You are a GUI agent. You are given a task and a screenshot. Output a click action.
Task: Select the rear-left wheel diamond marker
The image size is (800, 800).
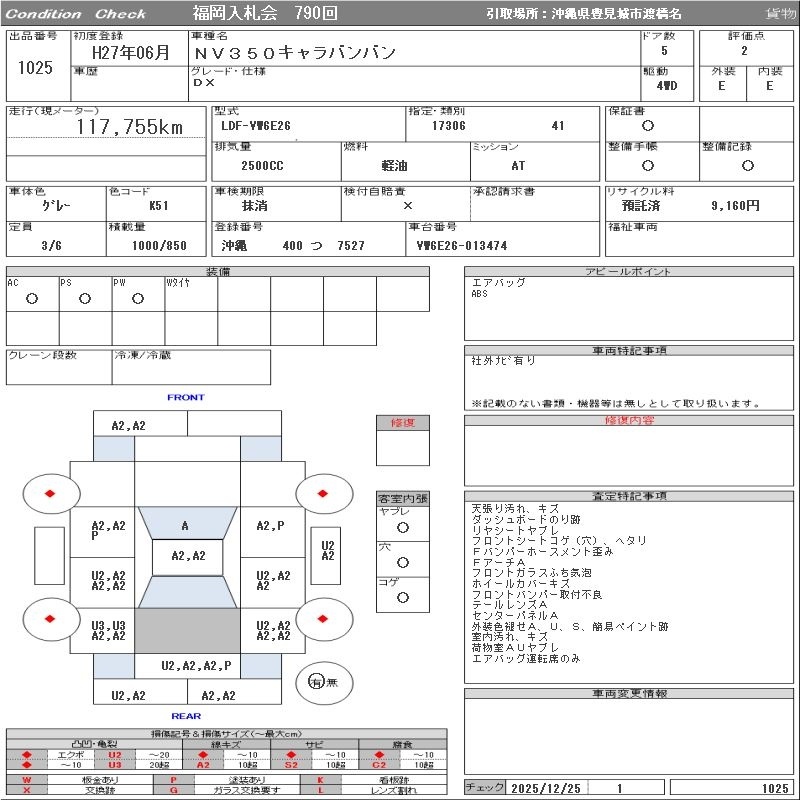[x=49, y=619]
